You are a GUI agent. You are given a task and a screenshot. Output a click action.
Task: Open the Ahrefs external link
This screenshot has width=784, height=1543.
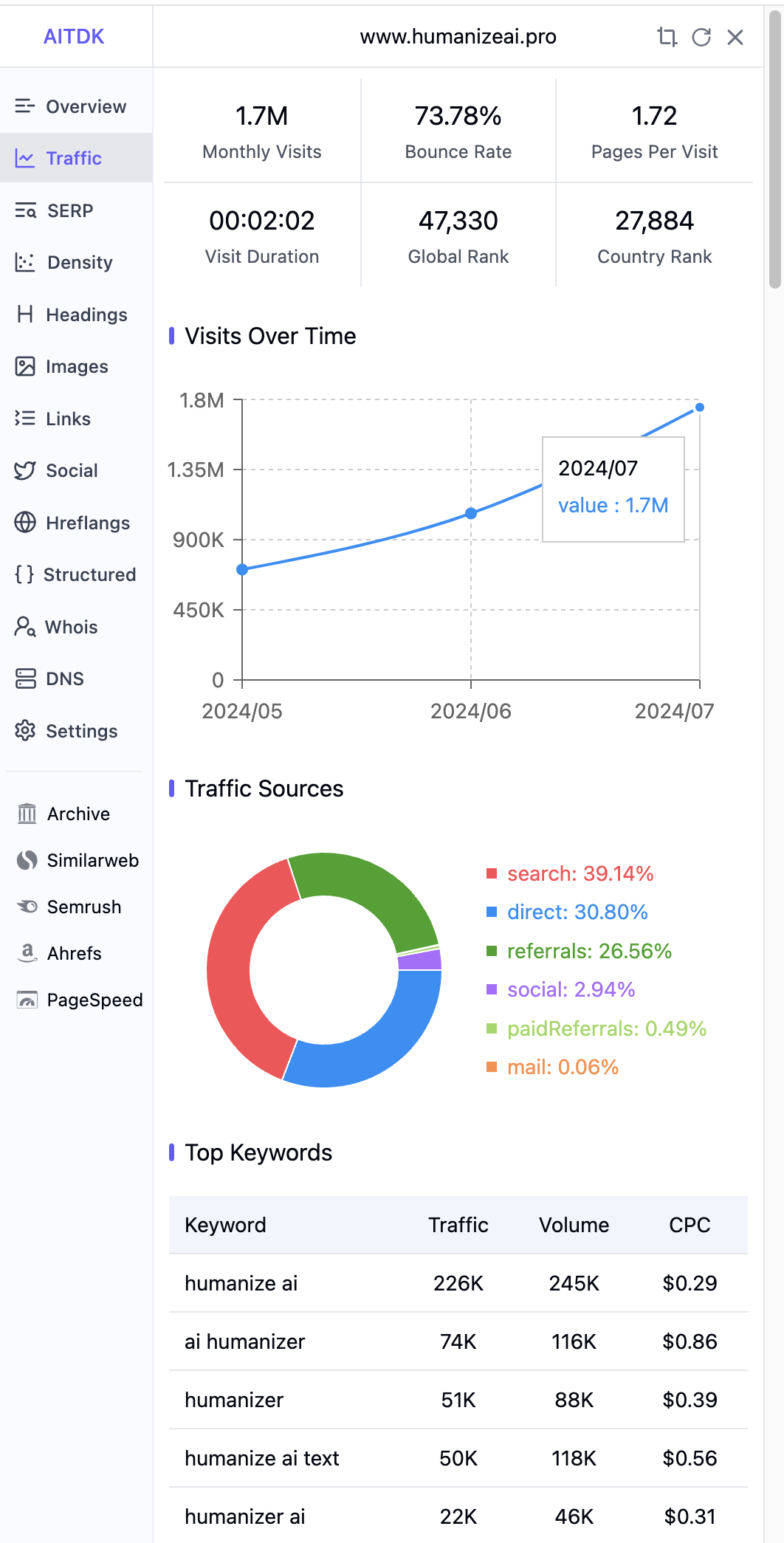pyautogui.click(x=59, y=953)
